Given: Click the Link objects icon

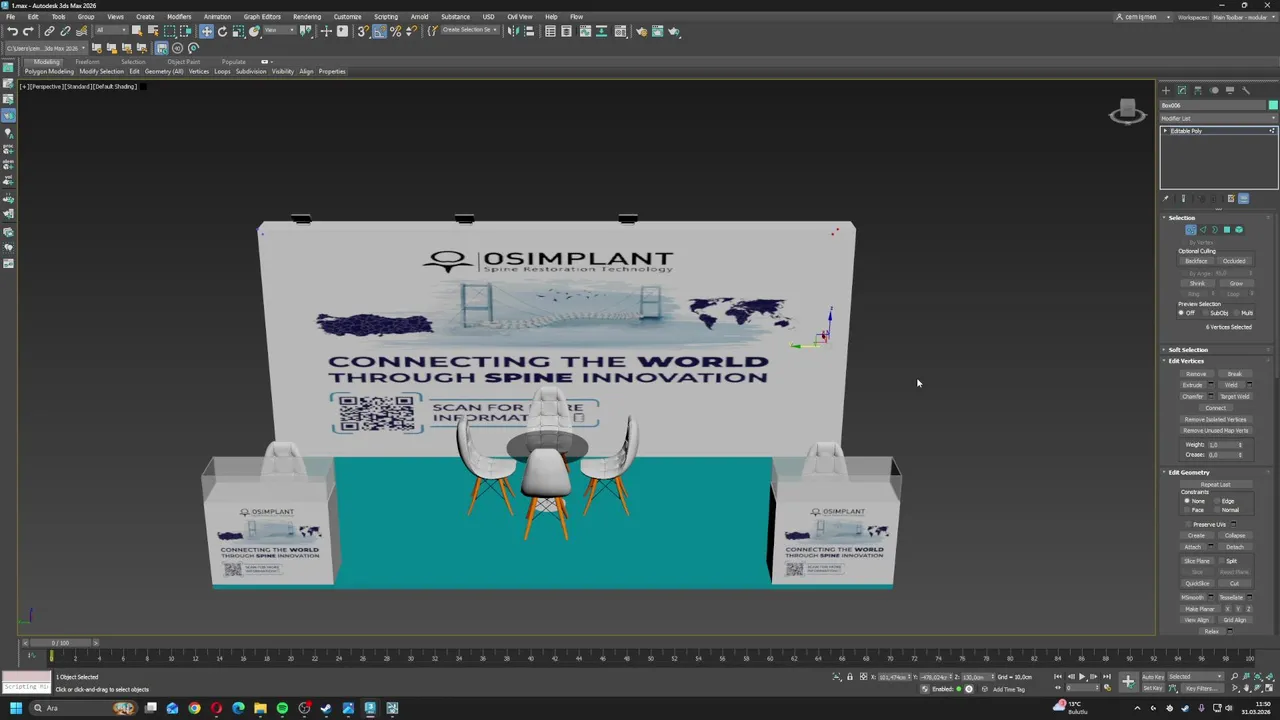Looking at the screenshot, I should 49,31.
